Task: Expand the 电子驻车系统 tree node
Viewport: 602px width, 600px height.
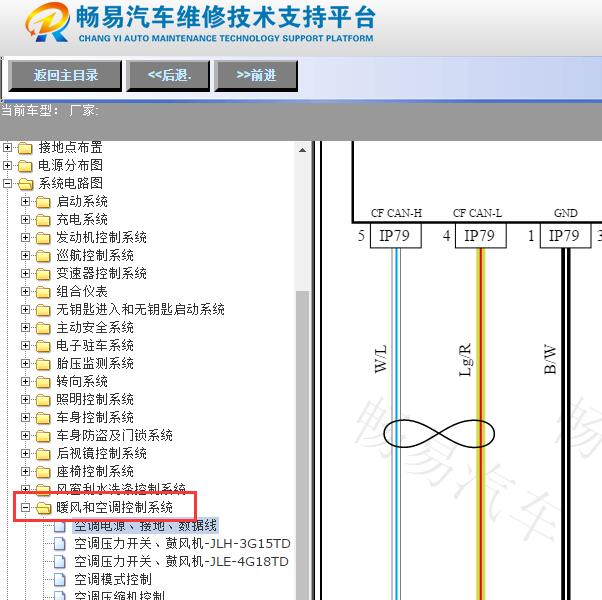Action: [x=25, y=345]
